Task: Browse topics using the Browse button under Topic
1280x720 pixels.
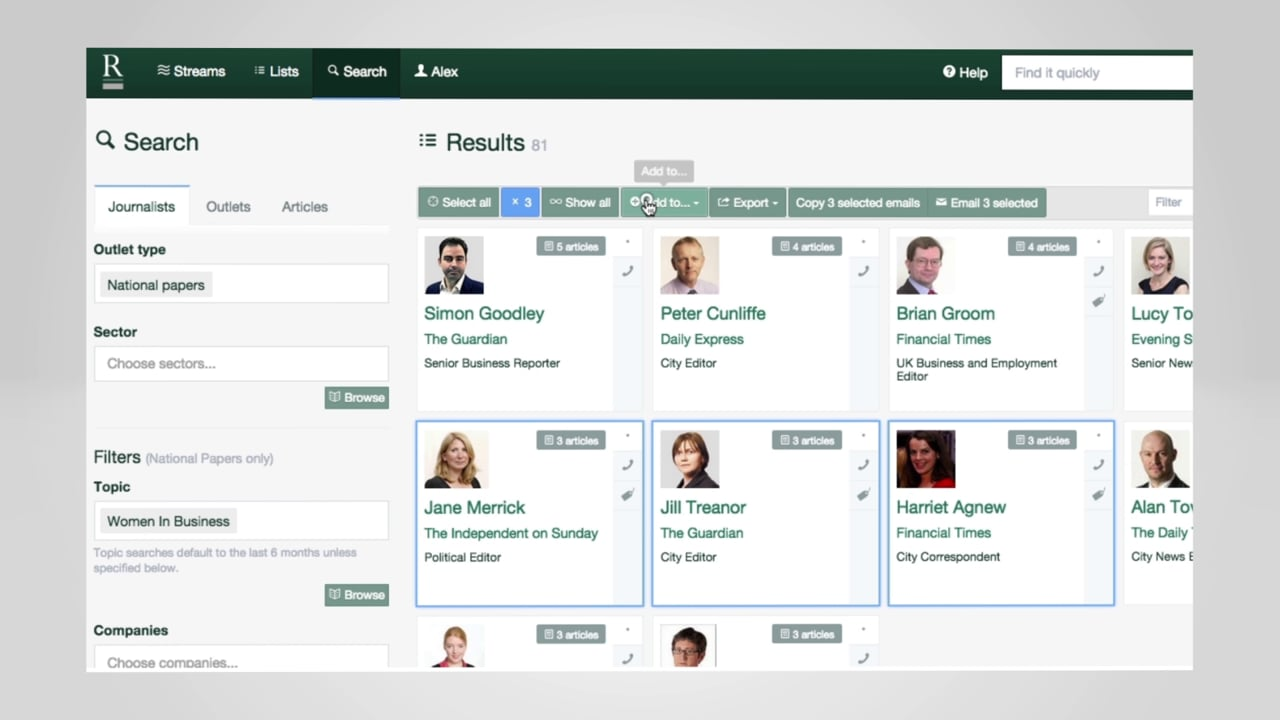Action: (356, 594)
